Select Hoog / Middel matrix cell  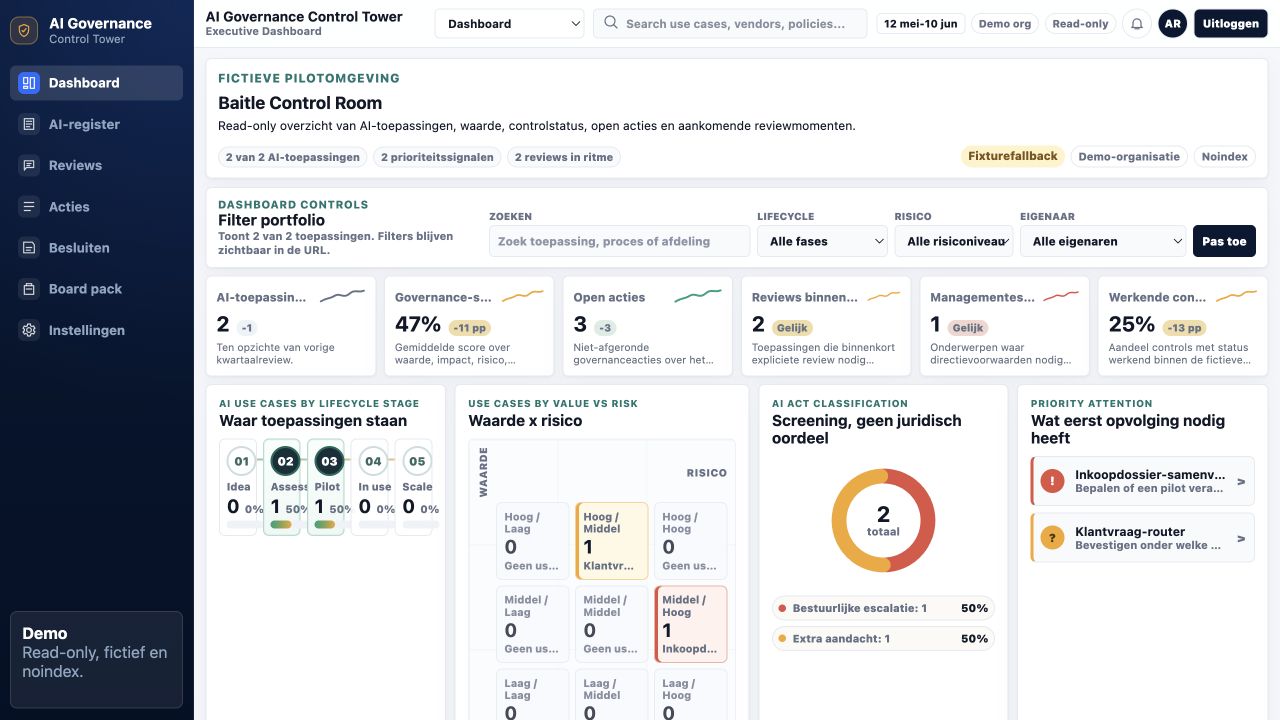pyautogui.click(x=612, y=541)
